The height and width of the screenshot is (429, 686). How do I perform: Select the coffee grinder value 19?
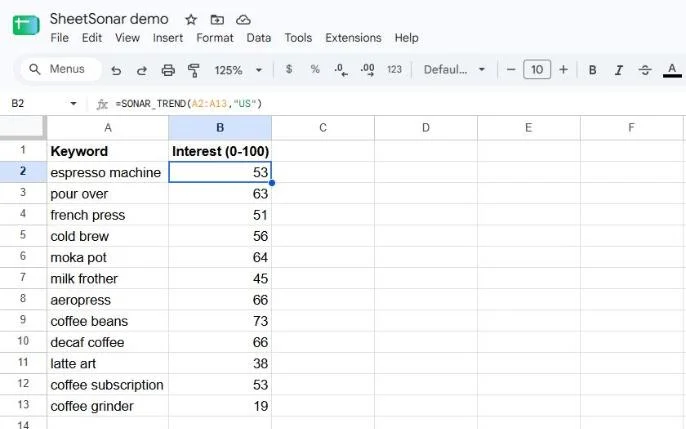pos(220,406)
